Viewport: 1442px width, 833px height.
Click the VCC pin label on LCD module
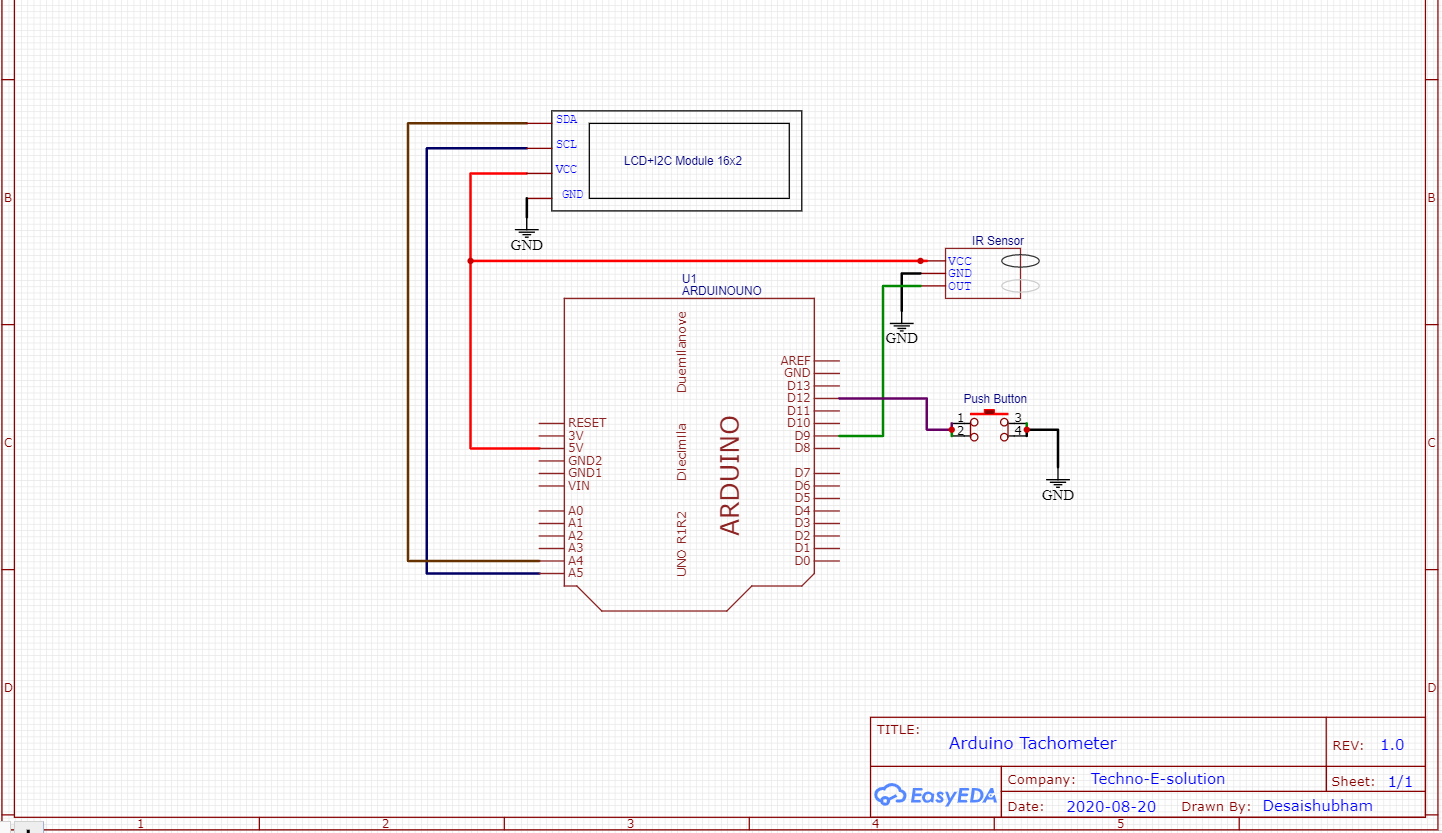click(566, 169)
